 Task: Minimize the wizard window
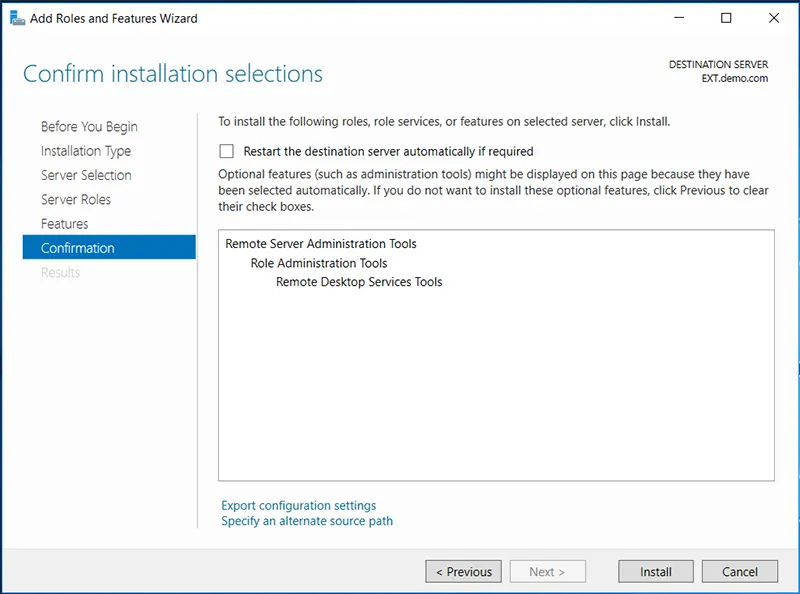tap(679, 18)
